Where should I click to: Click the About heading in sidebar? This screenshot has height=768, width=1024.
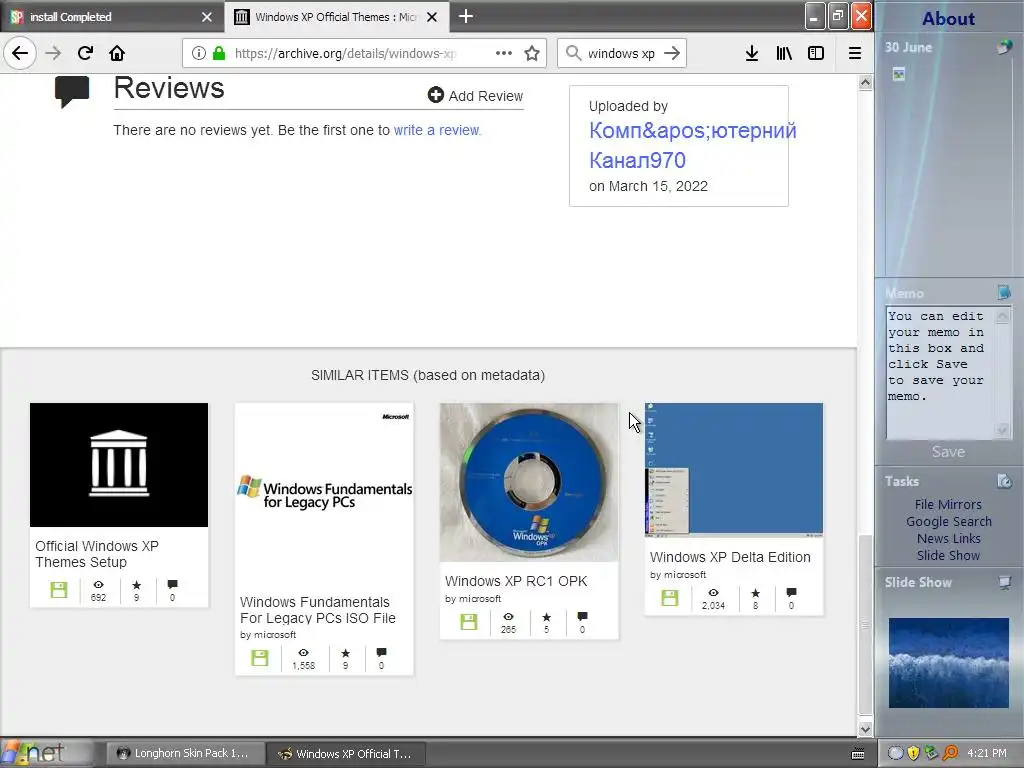click(948, 18)
